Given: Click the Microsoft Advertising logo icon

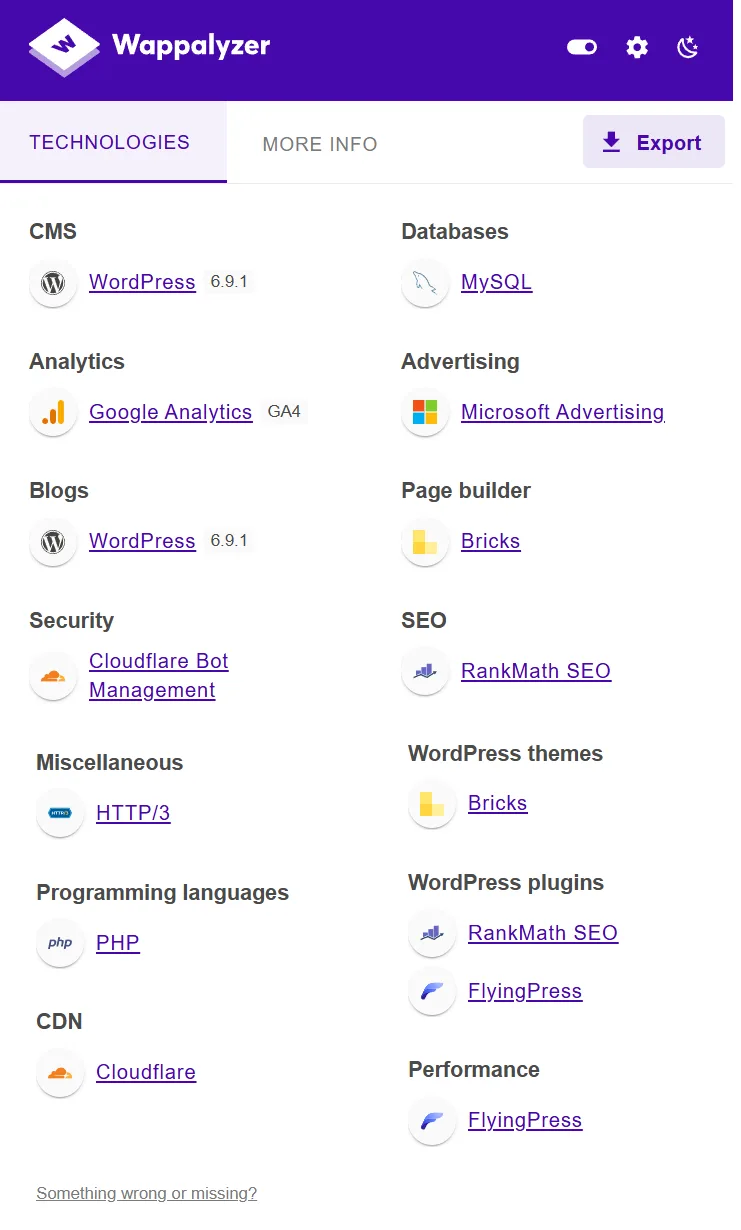Looking at the screenshot, I should click(425, 412).
